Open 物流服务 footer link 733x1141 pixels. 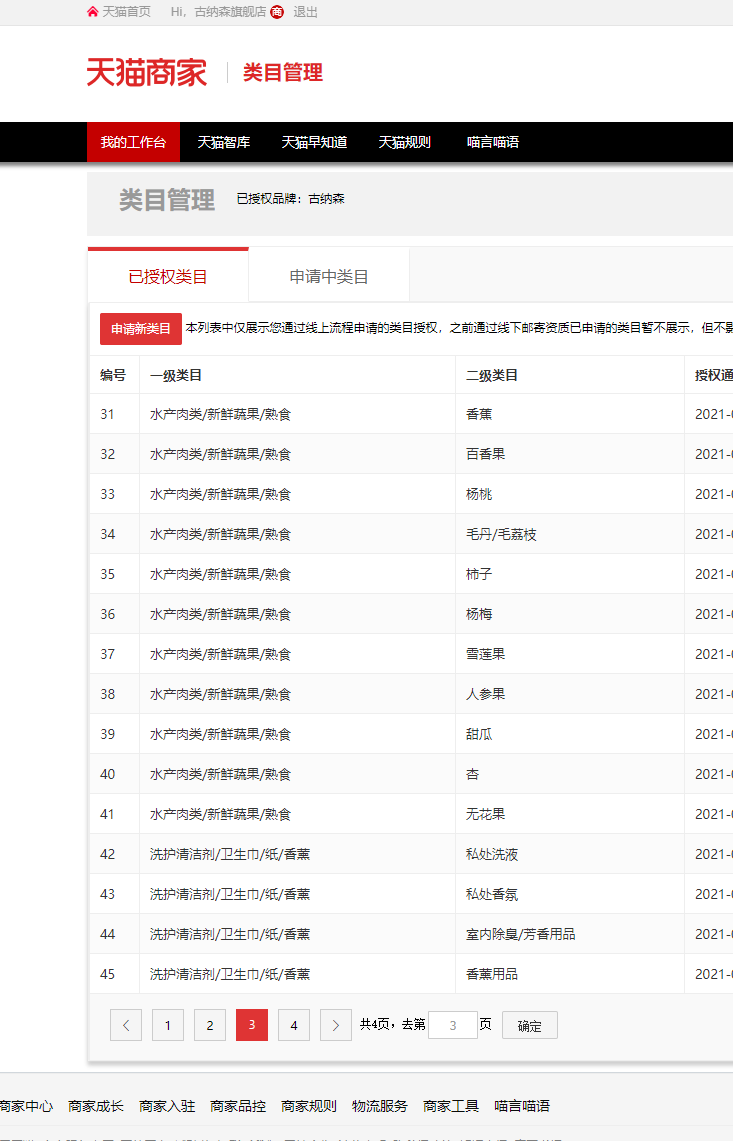point(380,1106)
